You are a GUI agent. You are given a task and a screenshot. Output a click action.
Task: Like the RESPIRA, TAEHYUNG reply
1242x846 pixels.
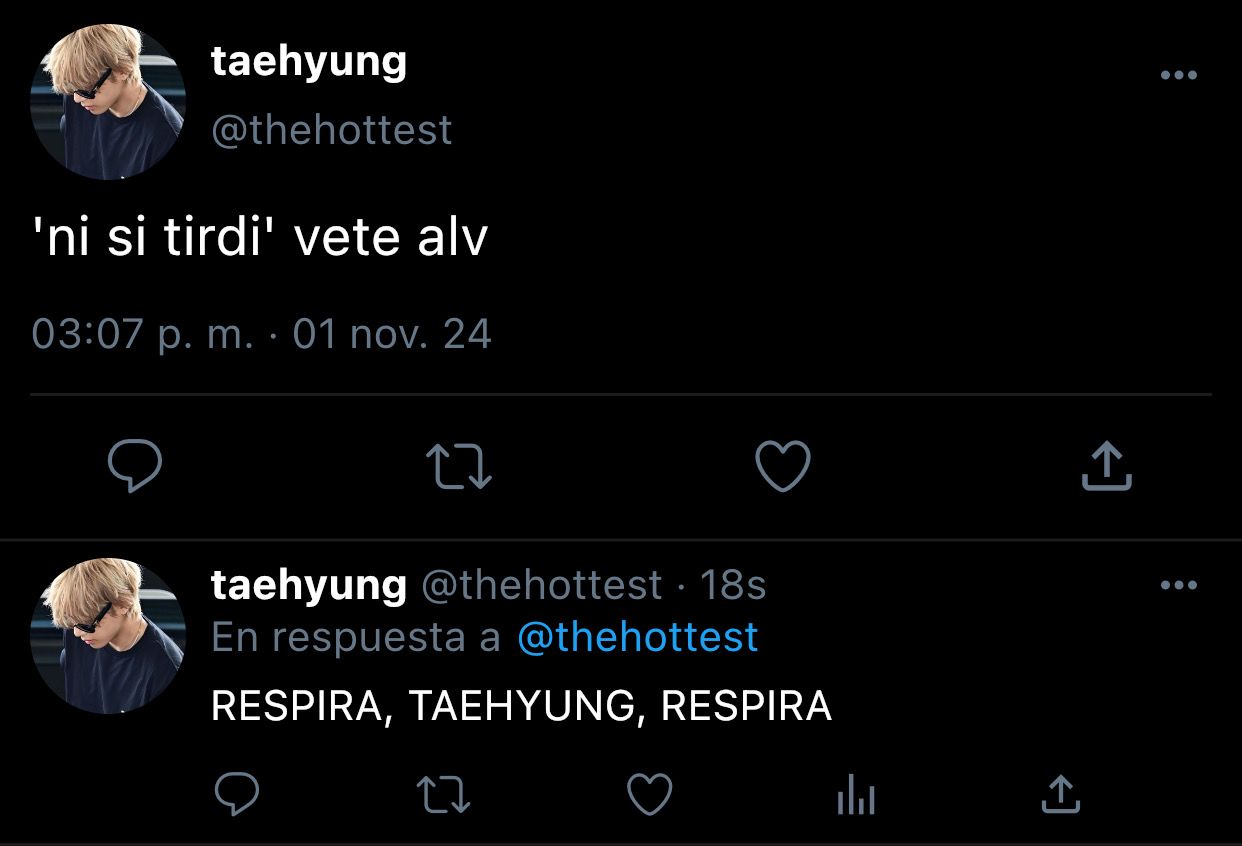[x=649, y=796]
